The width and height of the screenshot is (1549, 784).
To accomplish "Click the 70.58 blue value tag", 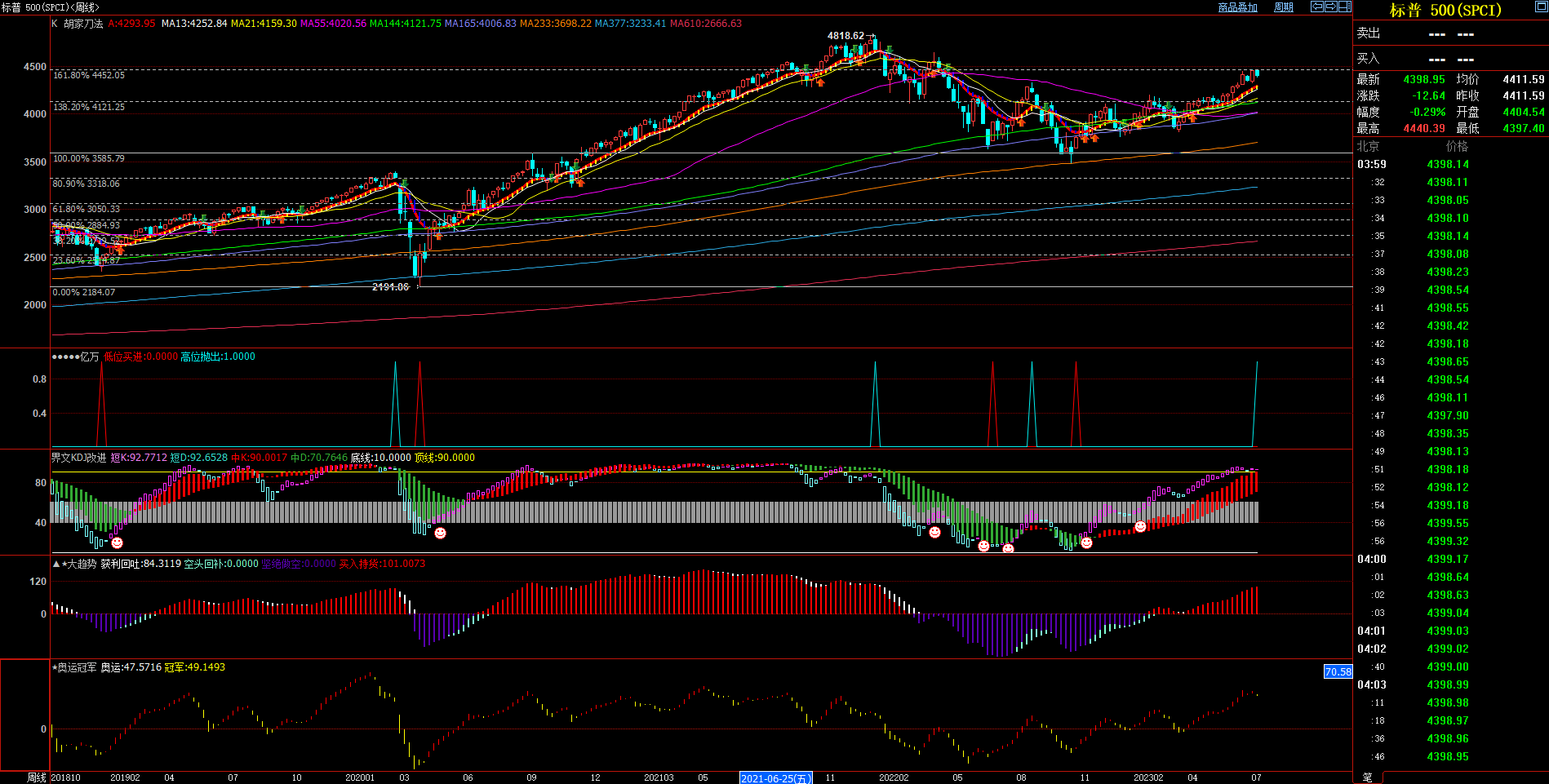I will (1338, 672).
